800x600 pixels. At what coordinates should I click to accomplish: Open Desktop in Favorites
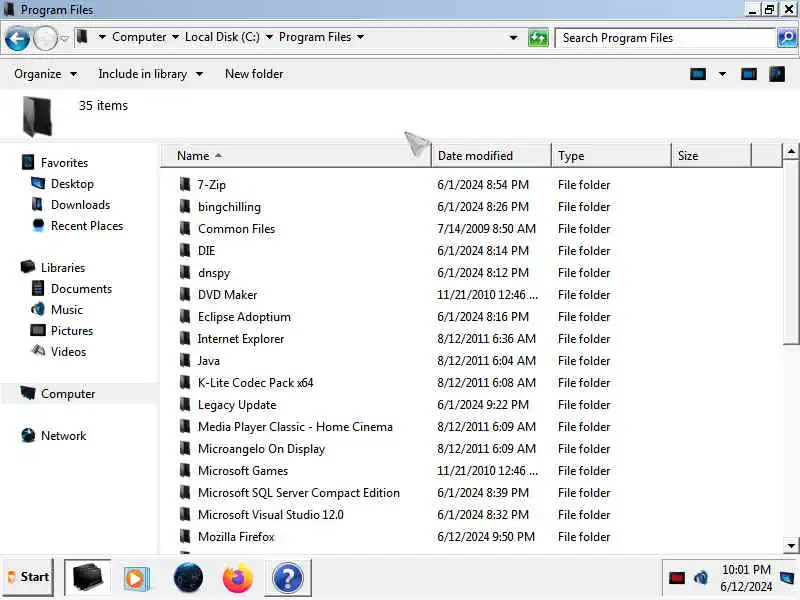(x=72, y=184)
